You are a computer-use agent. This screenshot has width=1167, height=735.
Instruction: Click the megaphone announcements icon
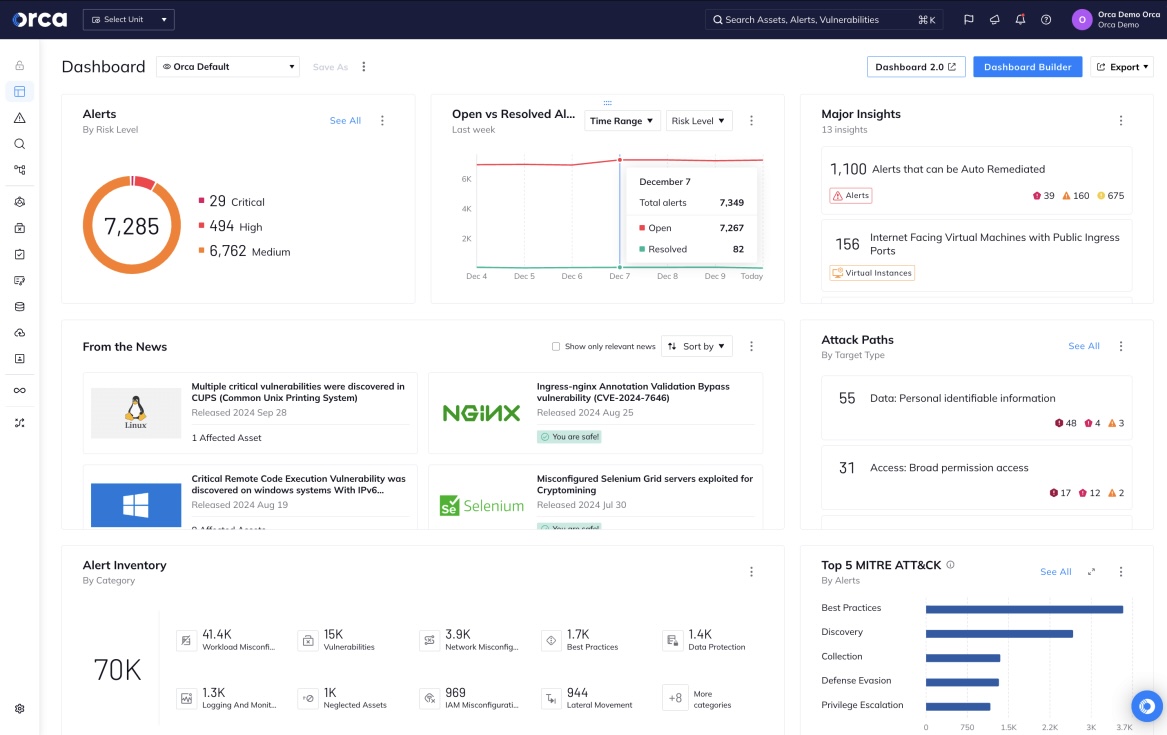tap(994, 19)
